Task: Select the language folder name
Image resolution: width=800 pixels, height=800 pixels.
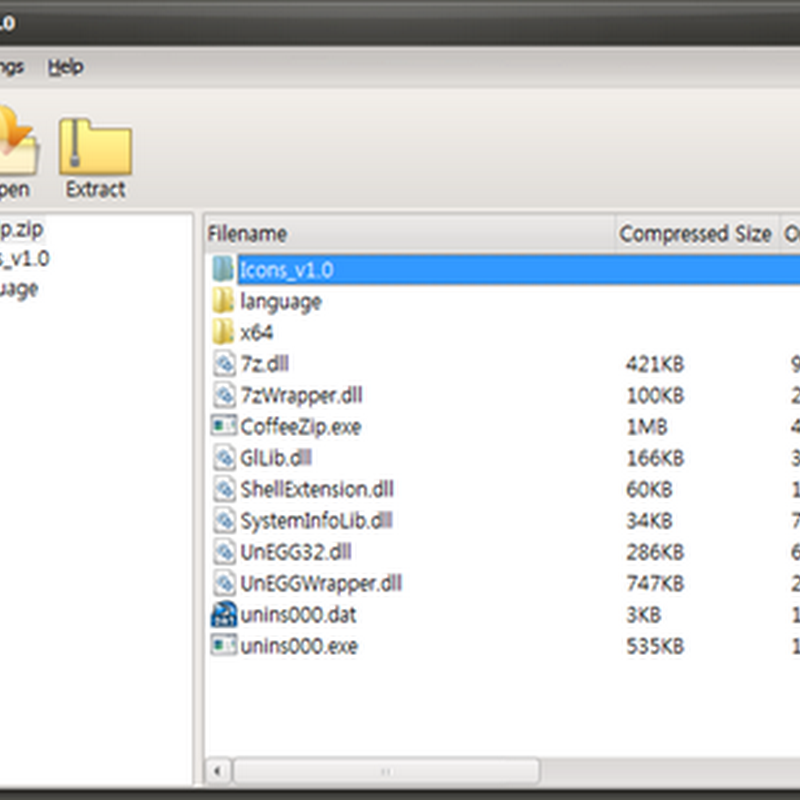Action: (281, 302)
